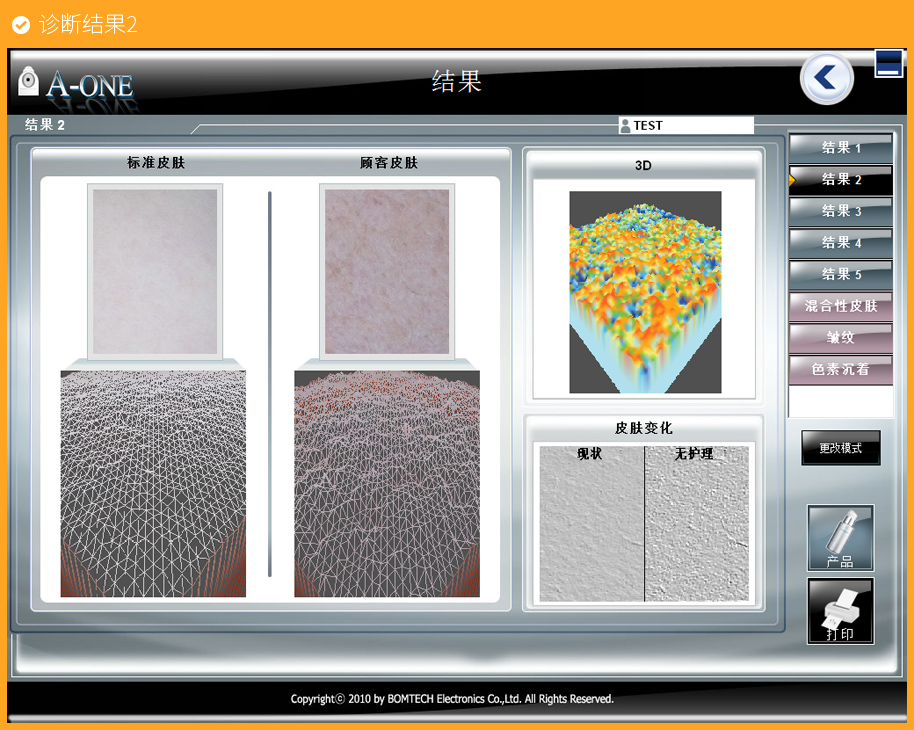Click the A-ONE logo
This screenshot has width=914, height=730.
76,85
